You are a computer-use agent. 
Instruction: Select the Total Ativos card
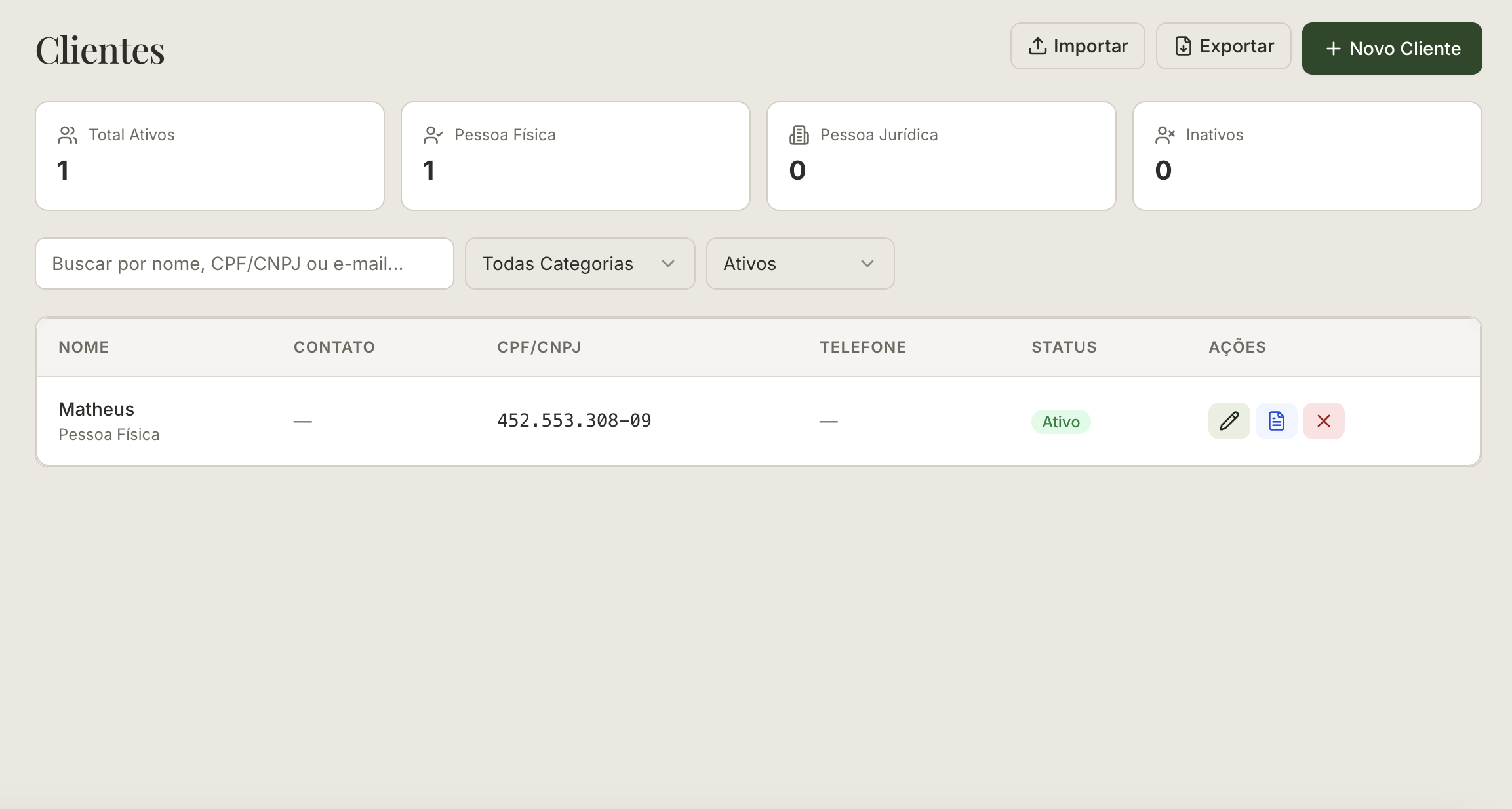coord(210,156)
